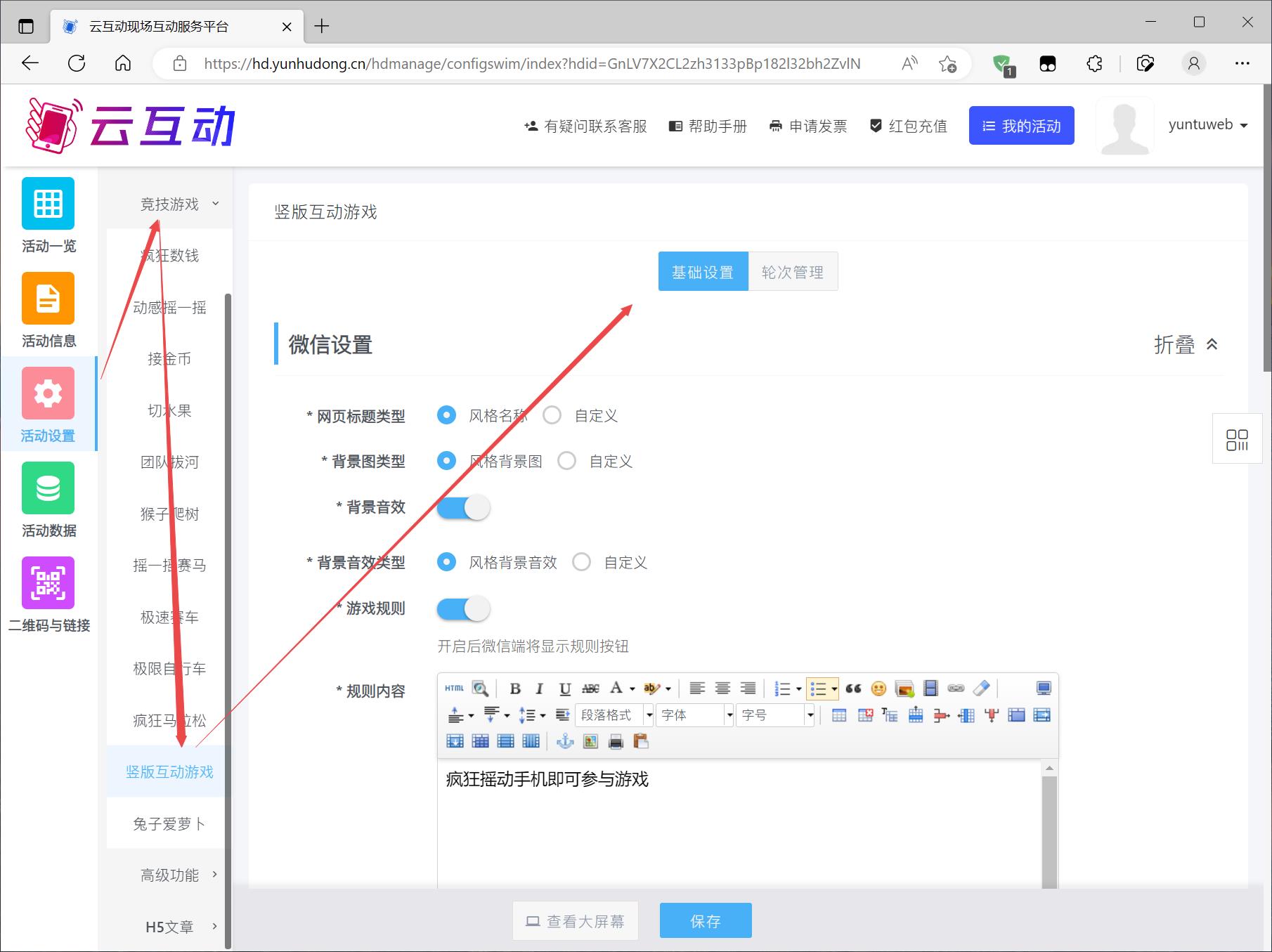This screenshot has height=952, width=1272.
Task: Toggle underline formatting in rule editor
Action: pyautogui.click(x=565, y=689)
